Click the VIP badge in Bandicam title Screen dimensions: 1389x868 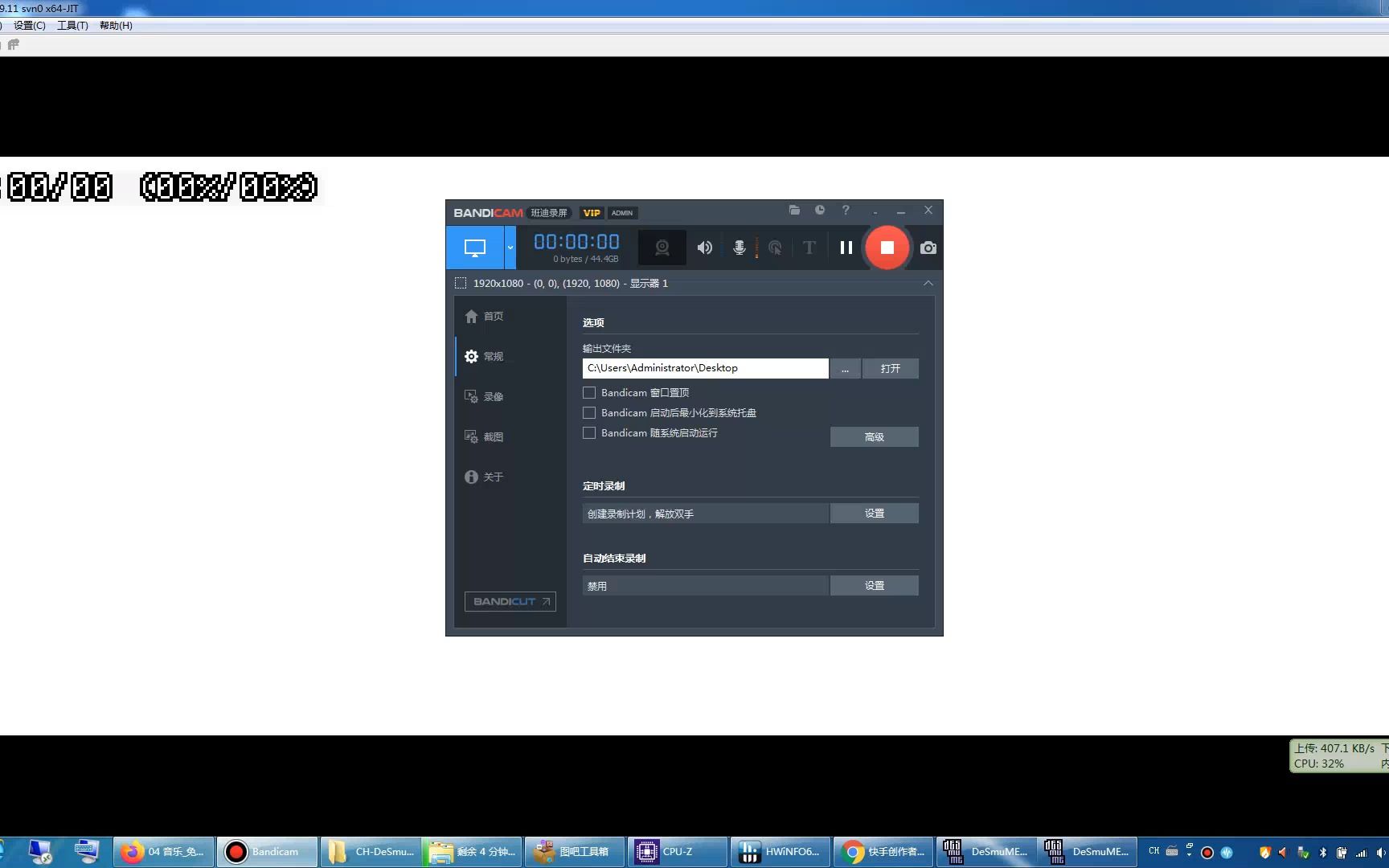click(592, 213)
